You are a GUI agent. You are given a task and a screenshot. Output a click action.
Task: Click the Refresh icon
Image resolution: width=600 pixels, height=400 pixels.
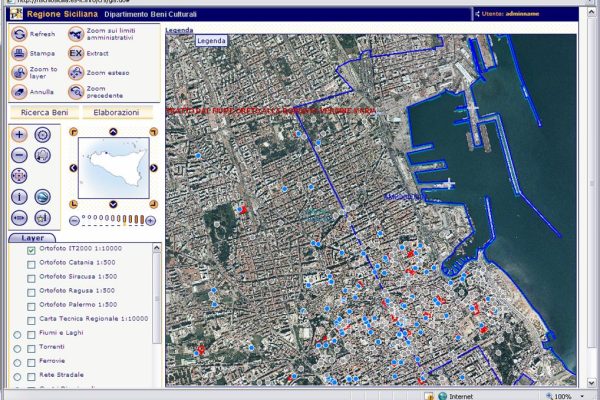click(19, 34)
